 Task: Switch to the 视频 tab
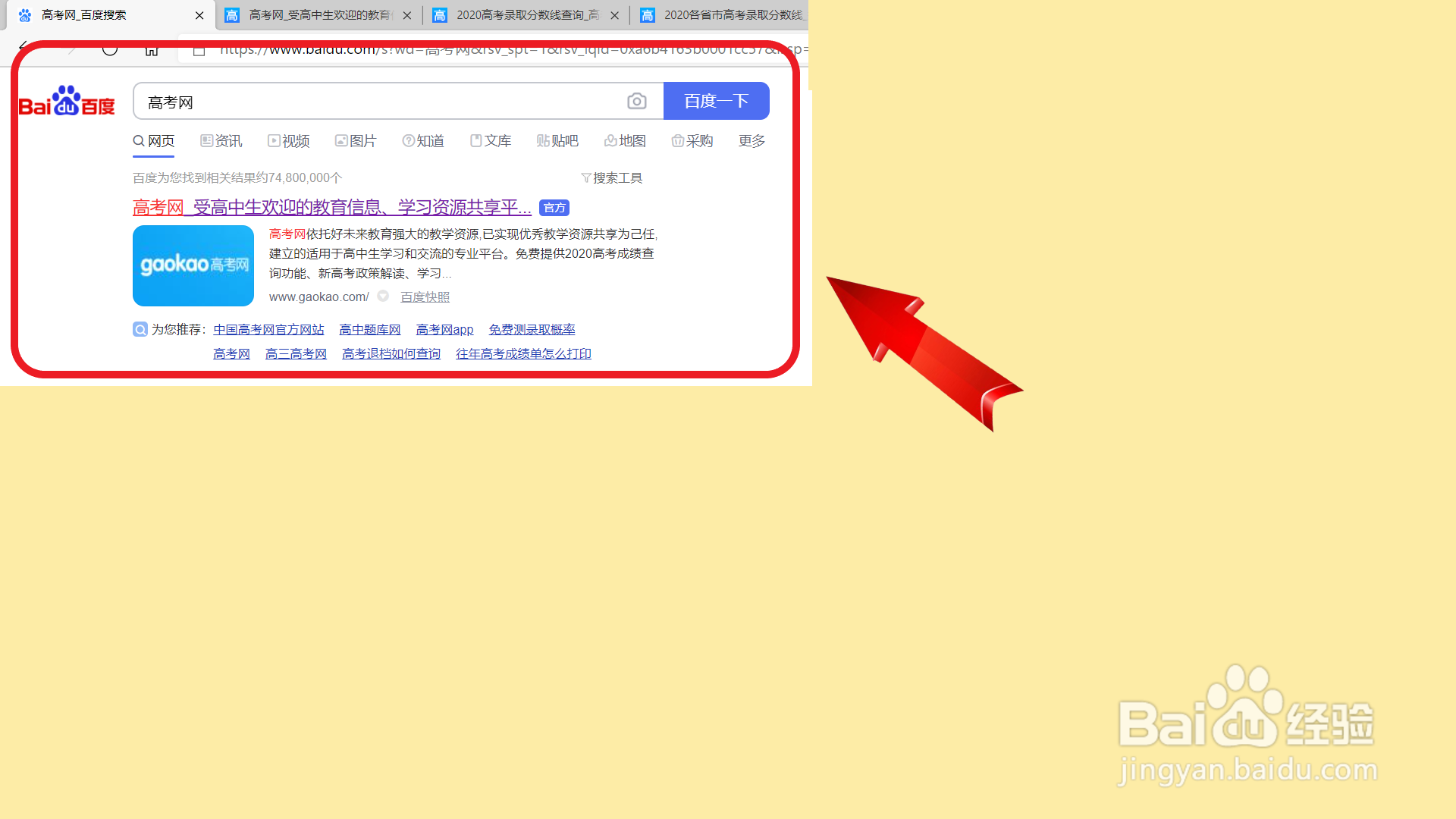pos(289,141)
